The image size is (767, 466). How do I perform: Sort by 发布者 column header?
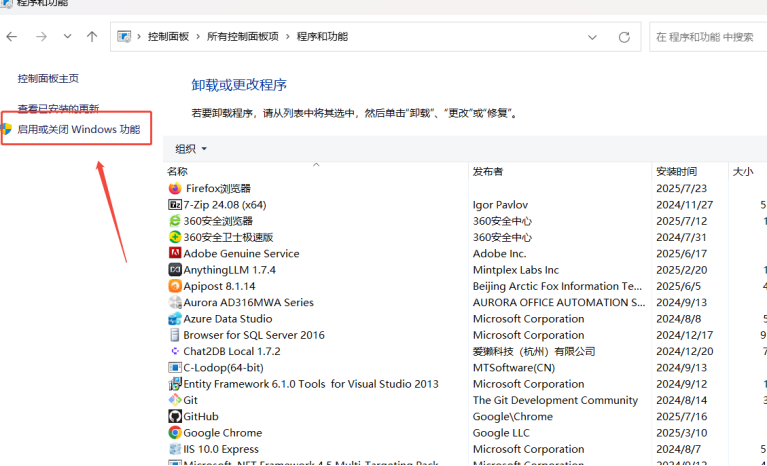coord(488,171)
